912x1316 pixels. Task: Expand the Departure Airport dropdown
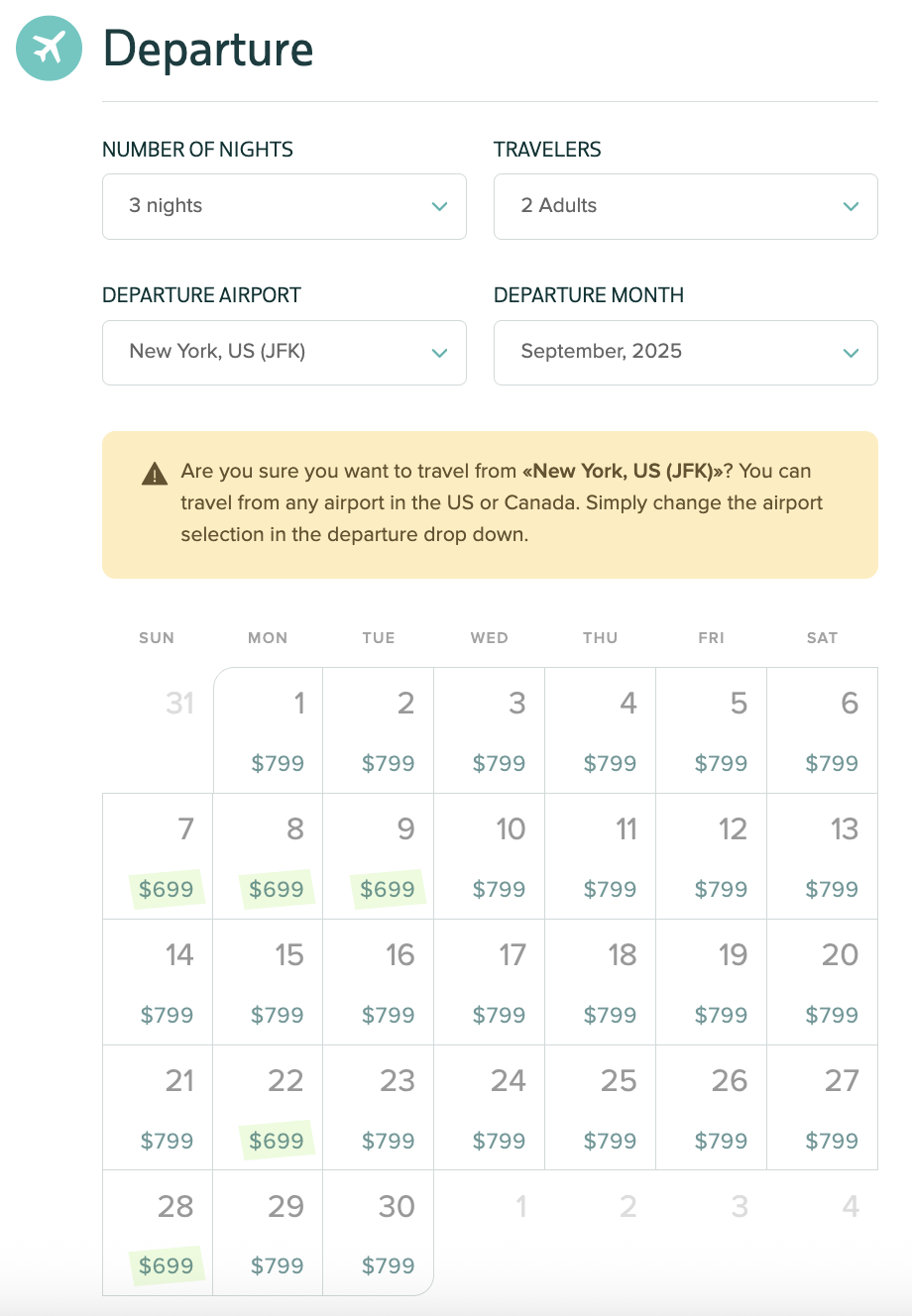(284, 352)
